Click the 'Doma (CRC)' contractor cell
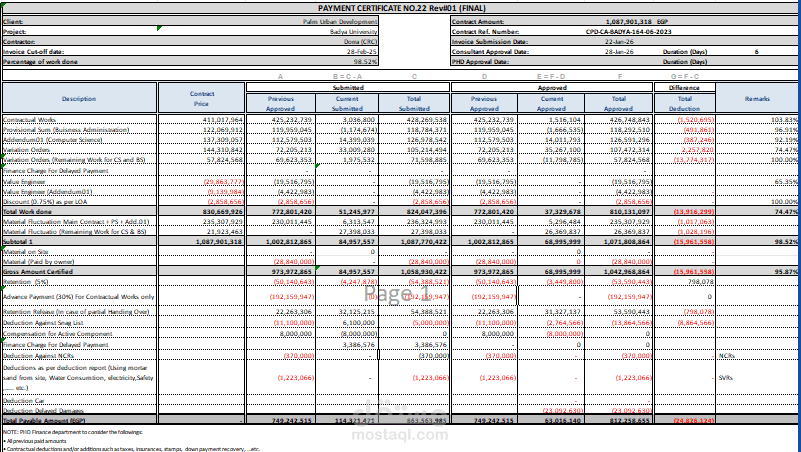The width and height of the screenshot is (801, 452). 360,42
